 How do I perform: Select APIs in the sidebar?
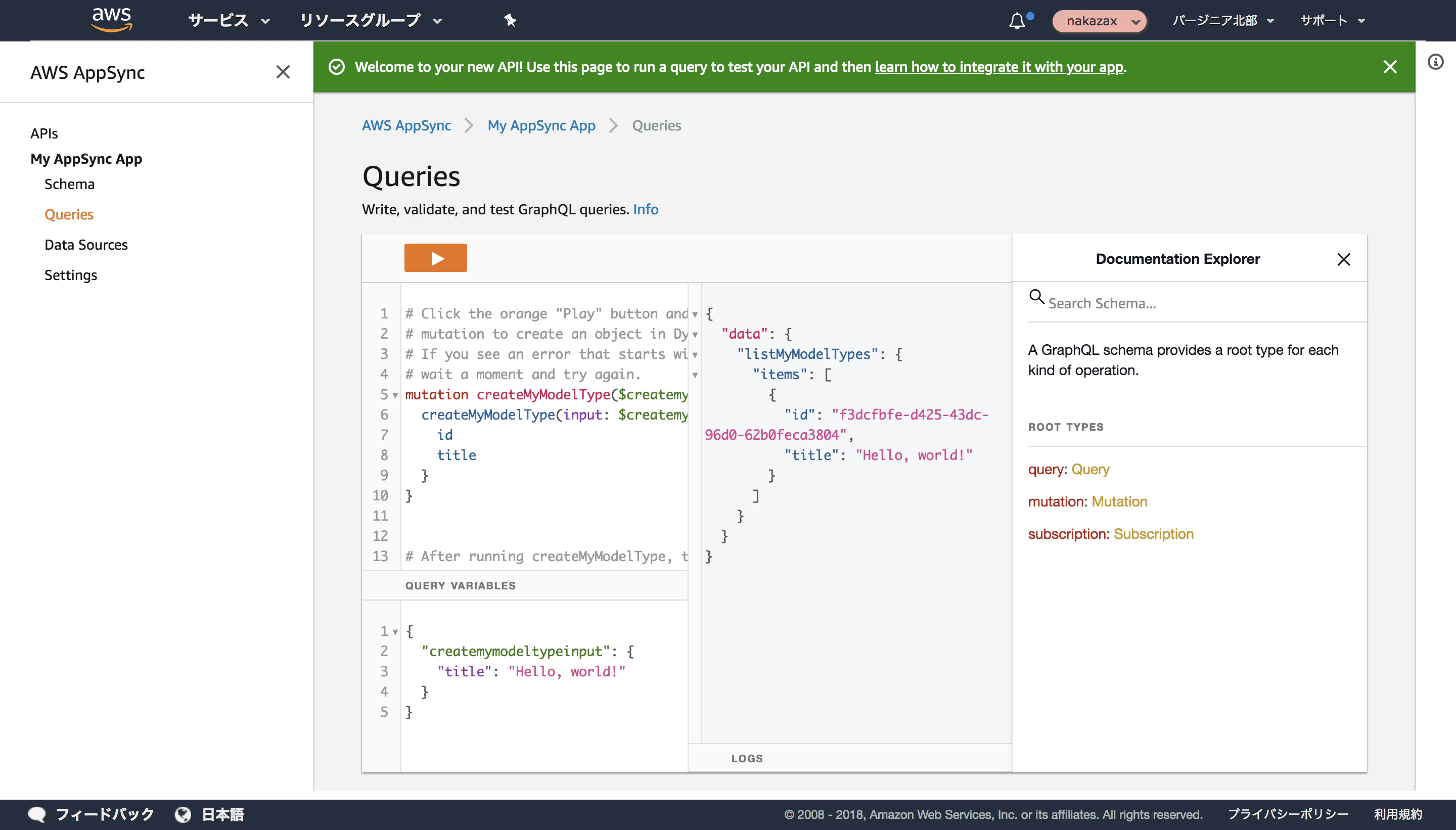click(x=44, y=133)
